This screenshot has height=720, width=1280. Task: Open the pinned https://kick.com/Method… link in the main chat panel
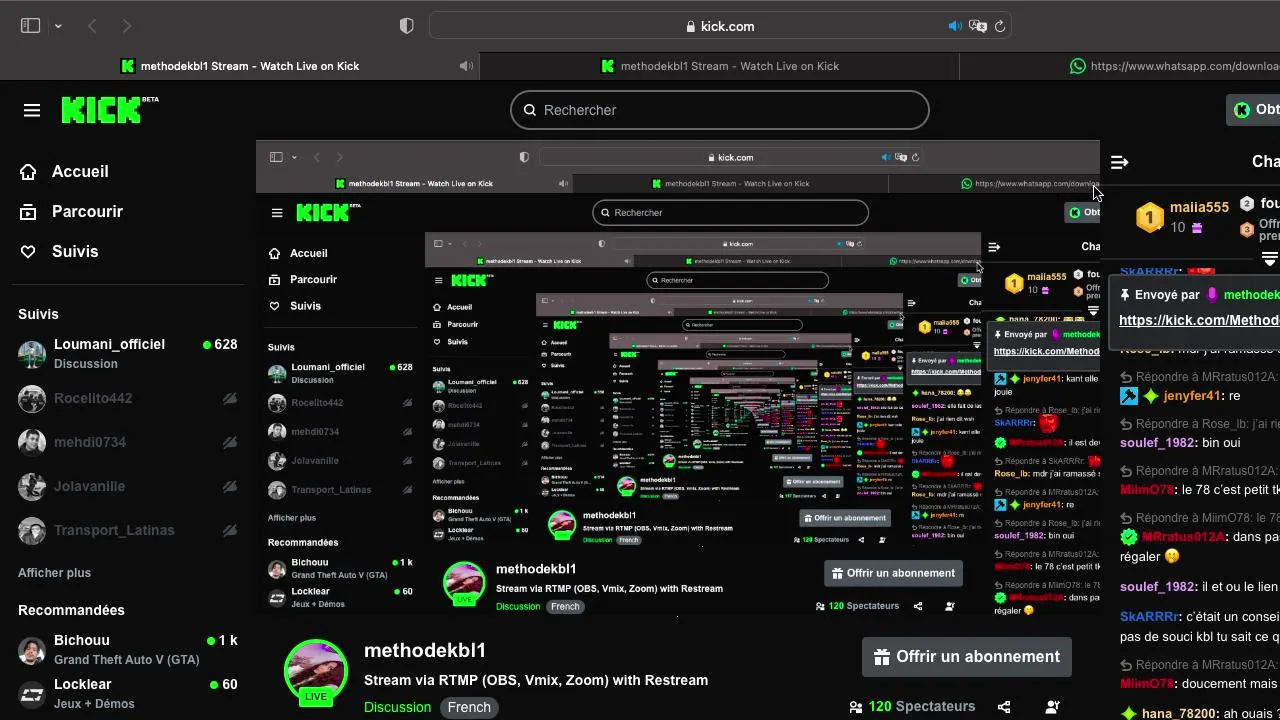click(1199, 320)
